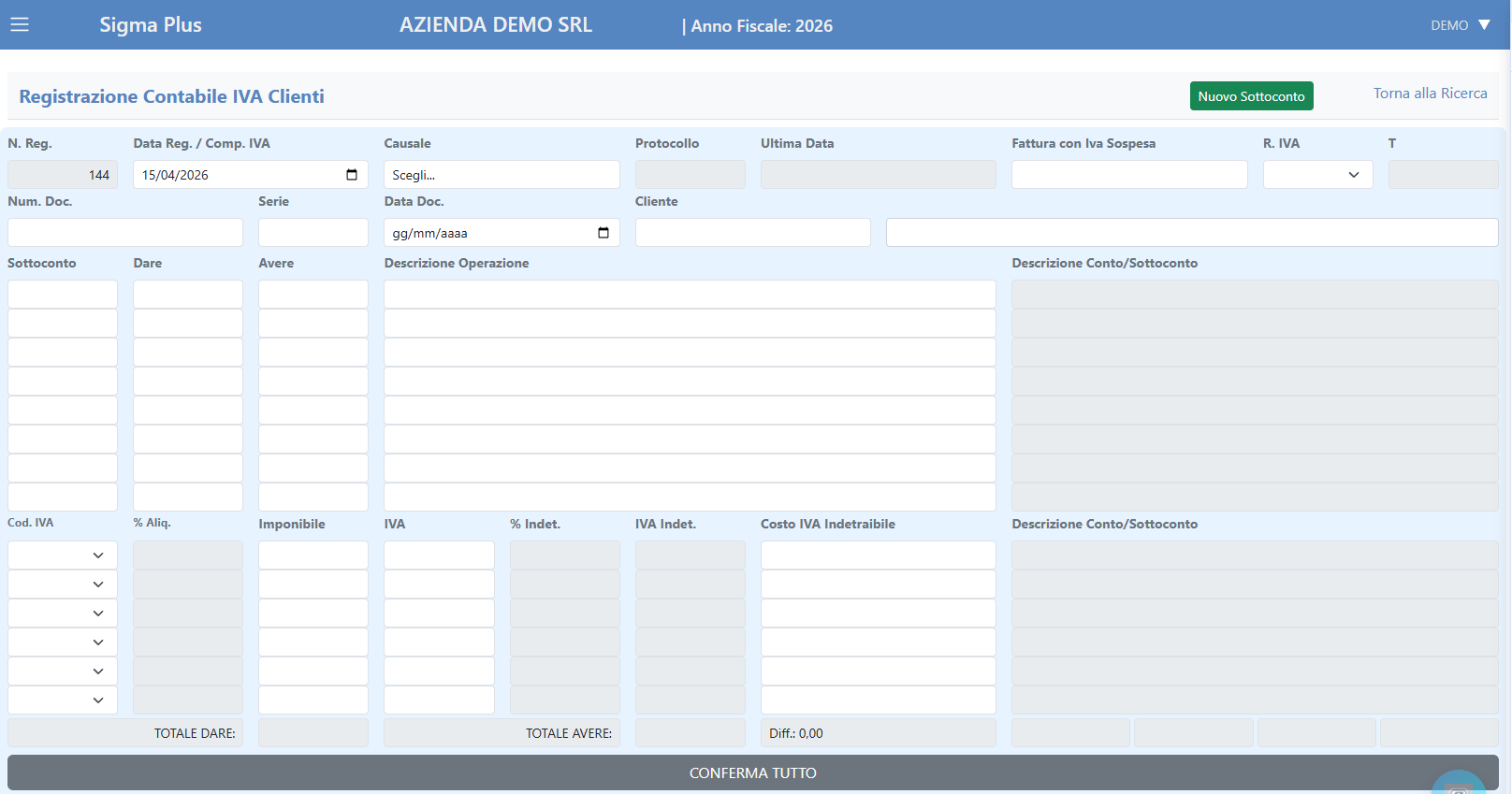
Task: Open calendar picker for Data Reg. field
Action: pos(352,175)
